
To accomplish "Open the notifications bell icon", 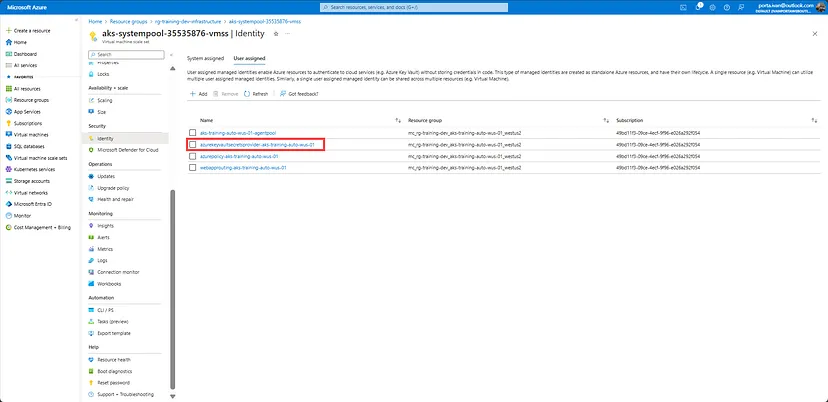I will (x=698, y=7).
